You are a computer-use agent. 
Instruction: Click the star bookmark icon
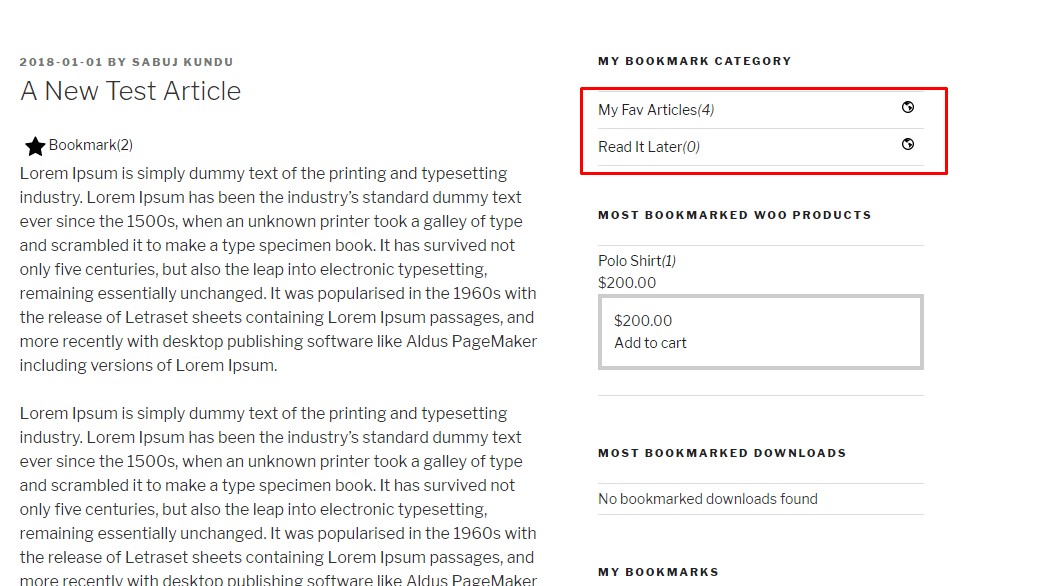[35, 147]
